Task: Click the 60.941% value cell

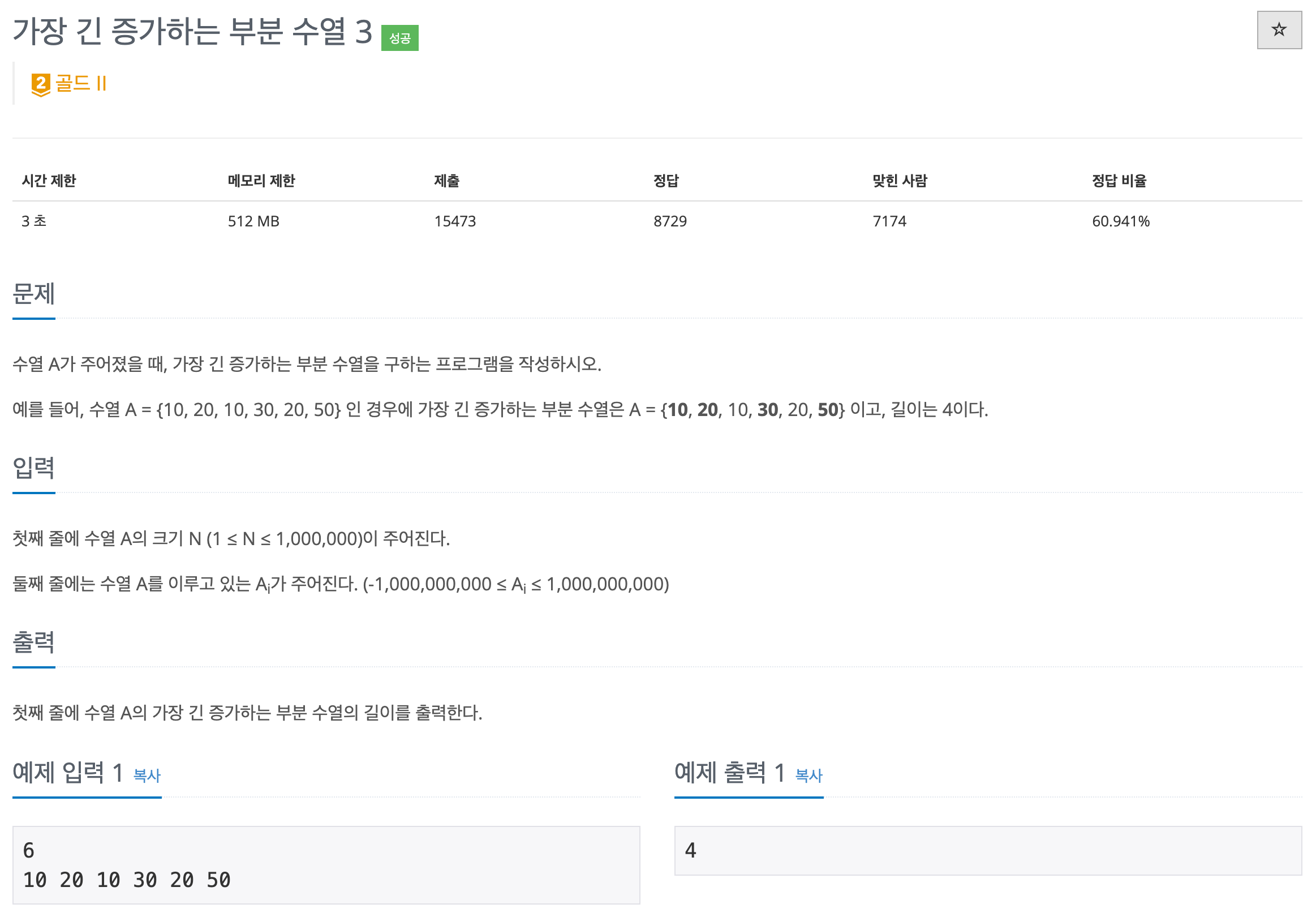Action: click(1120, 221)
